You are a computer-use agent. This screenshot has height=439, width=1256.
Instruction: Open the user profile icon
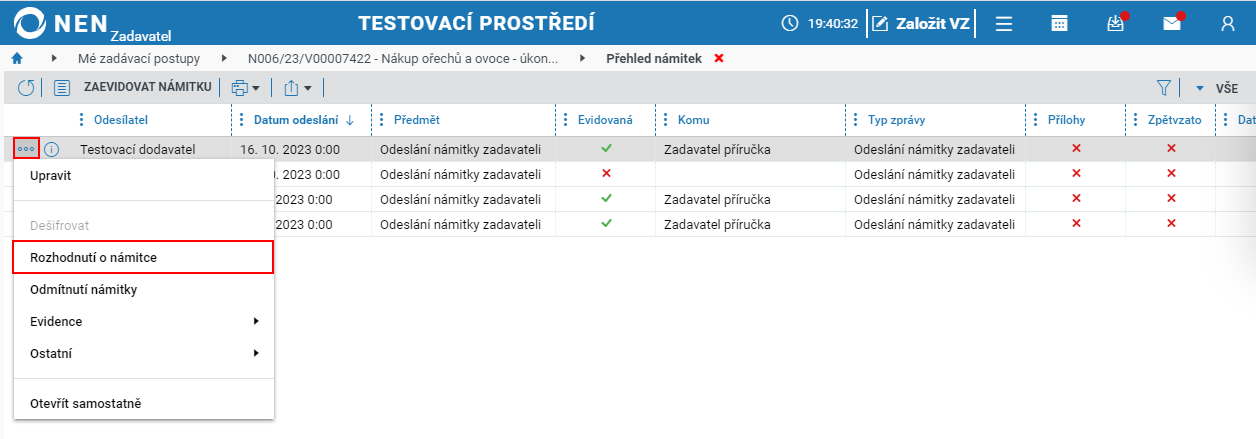[1228, 23]
